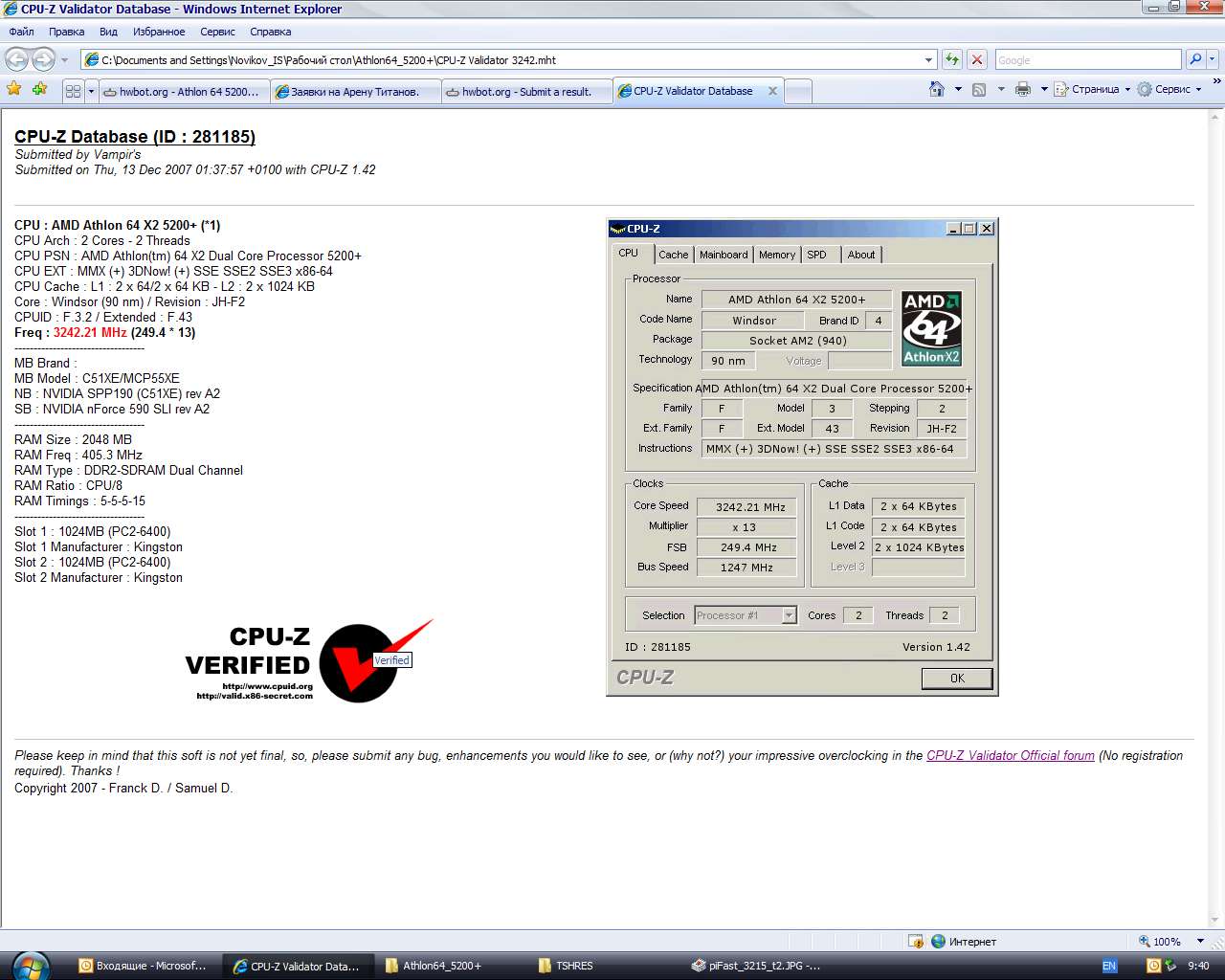
Task: Click the Home page icon
Action: coord(936,89)
